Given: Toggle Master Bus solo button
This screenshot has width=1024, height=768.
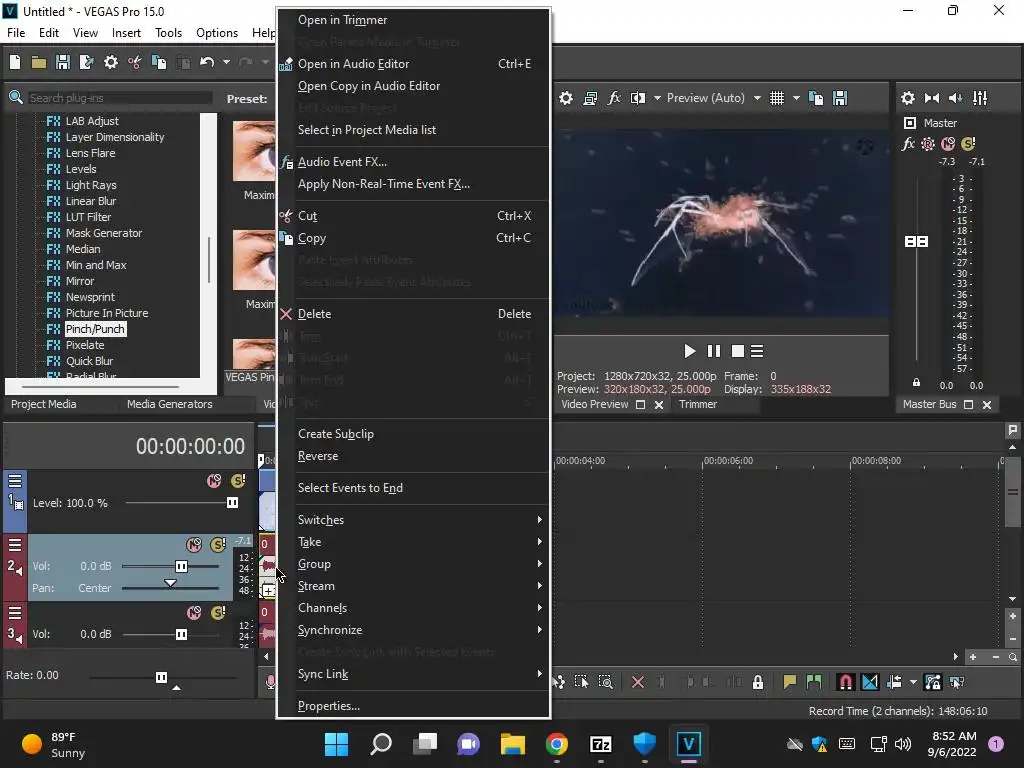Looking at the screenshot, I should tap(968, 144).
